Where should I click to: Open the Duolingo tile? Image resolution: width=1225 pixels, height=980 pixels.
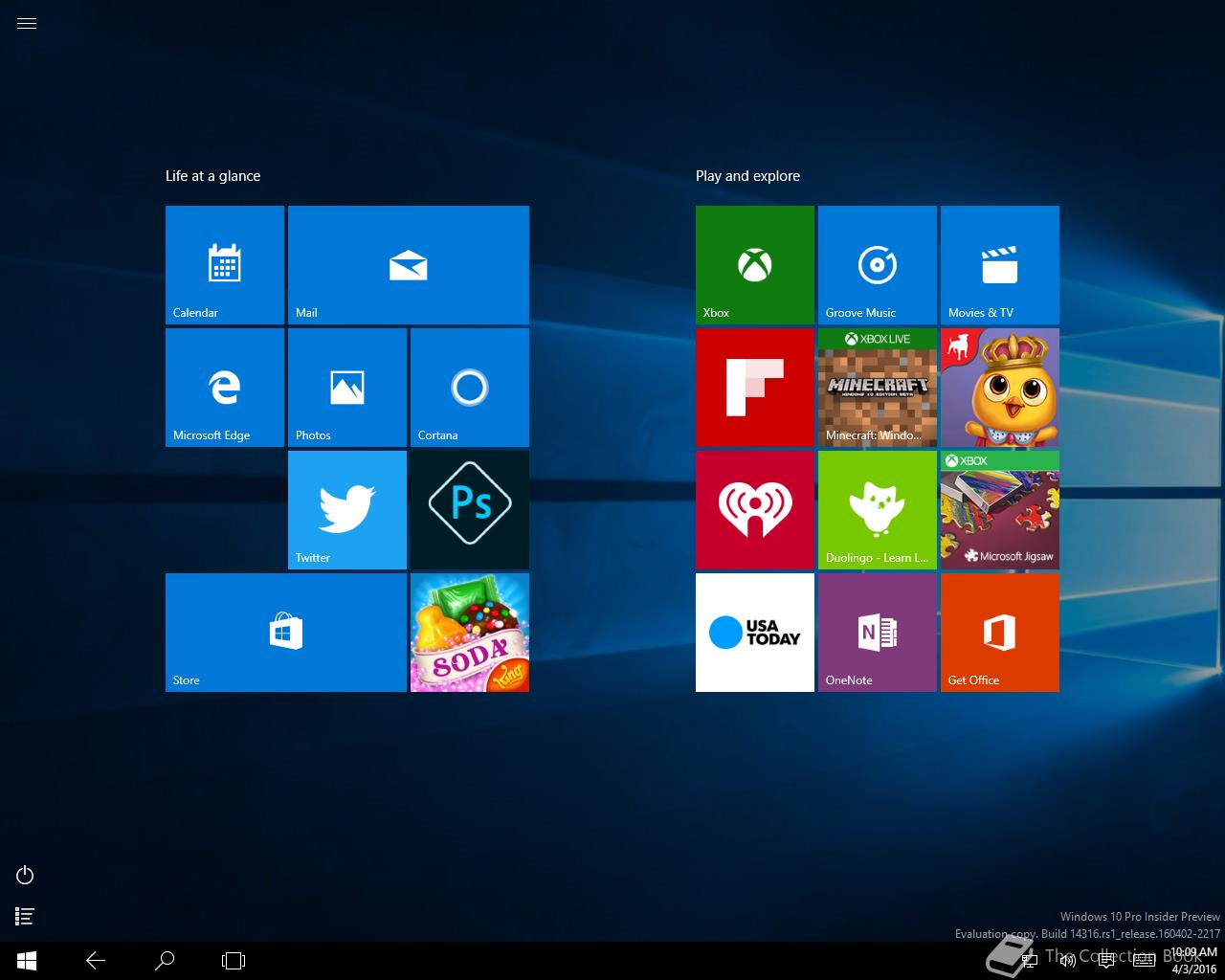(x=878, y=510)
